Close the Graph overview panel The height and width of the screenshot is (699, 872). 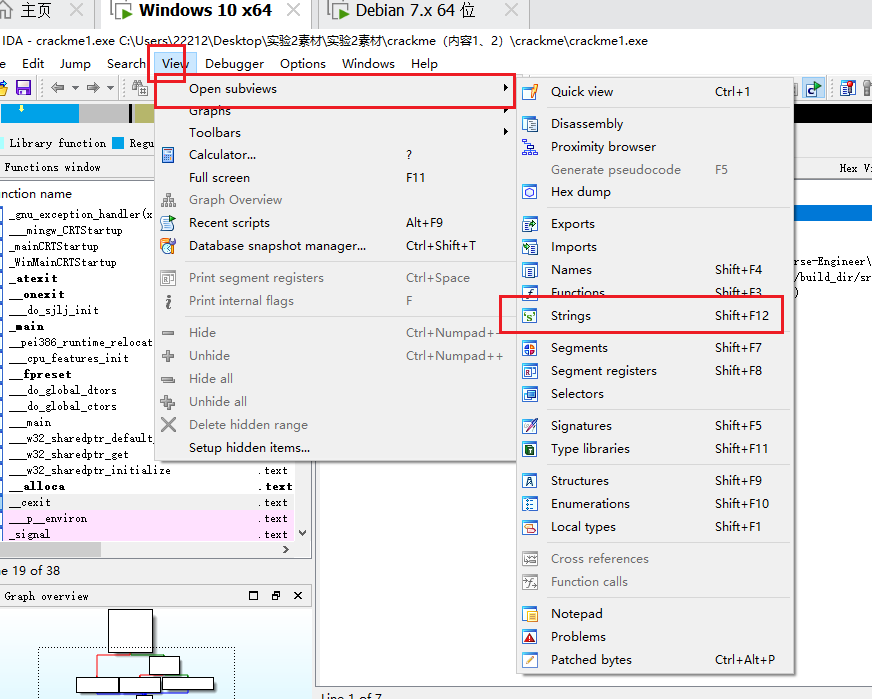(298, 596)
